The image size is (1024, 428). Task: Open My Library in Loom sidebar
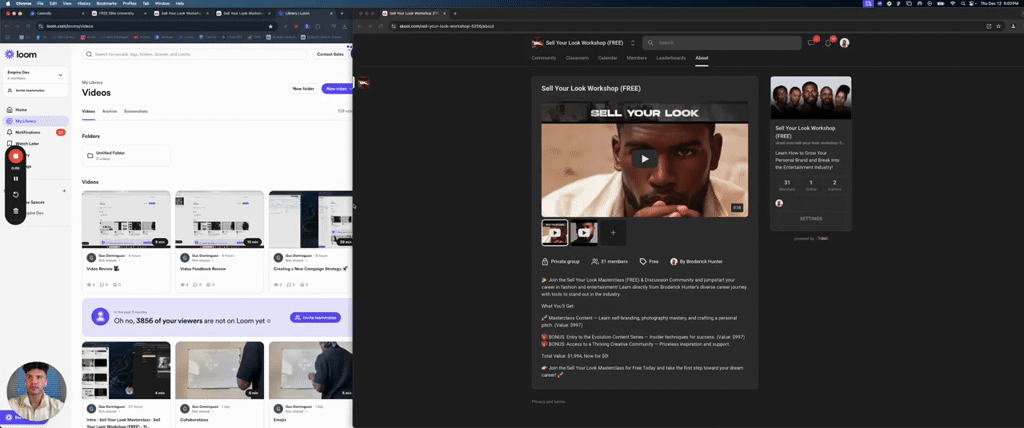pos(37,121)
